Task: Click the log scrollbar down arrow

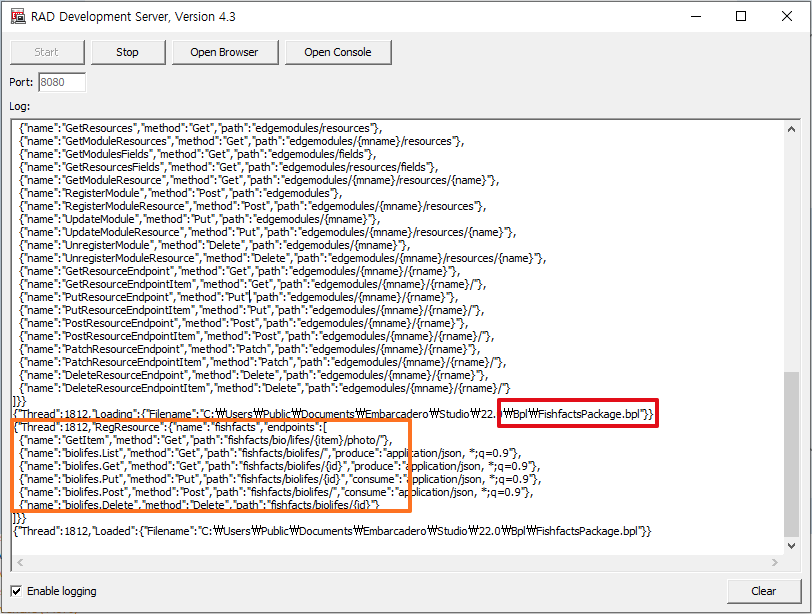Action: pyautogui.click(x=791, y=545)
